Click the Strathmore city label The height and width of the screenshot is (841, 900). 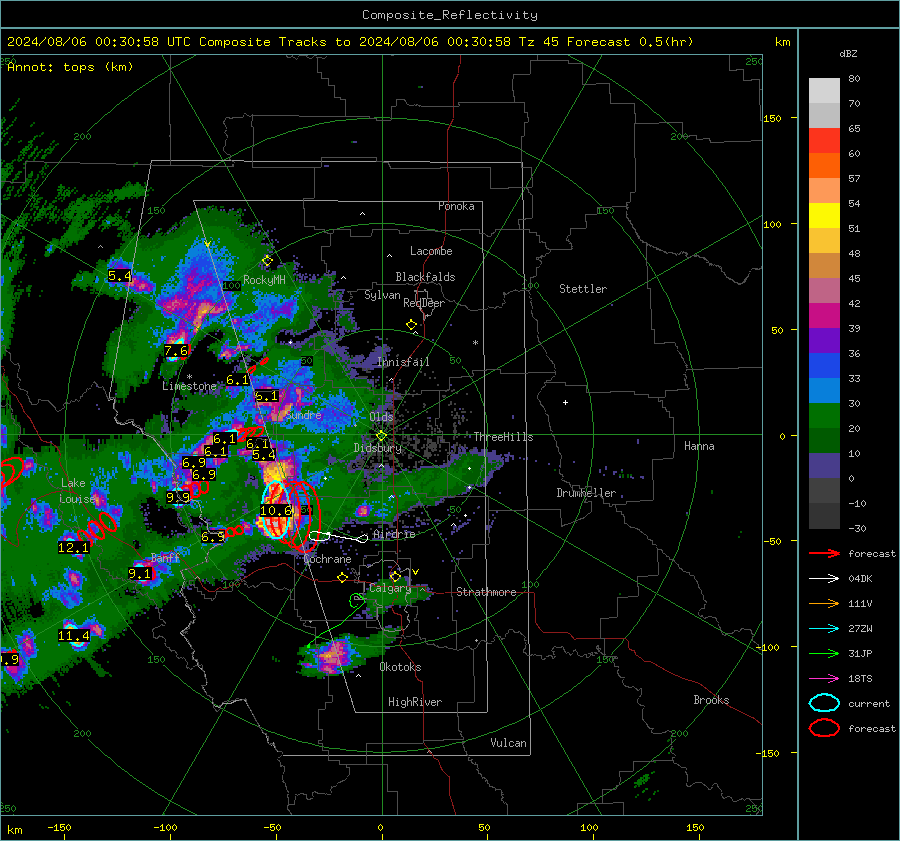pos(486,592)
